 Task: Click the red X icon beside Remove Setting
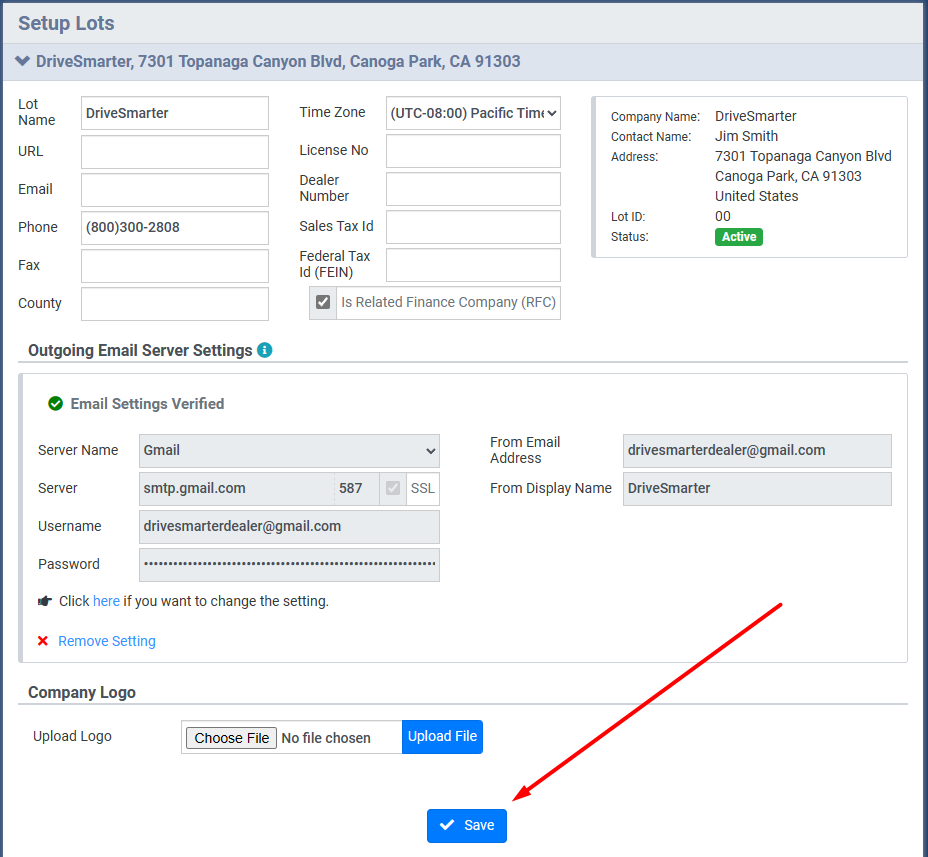pos(43,641)
